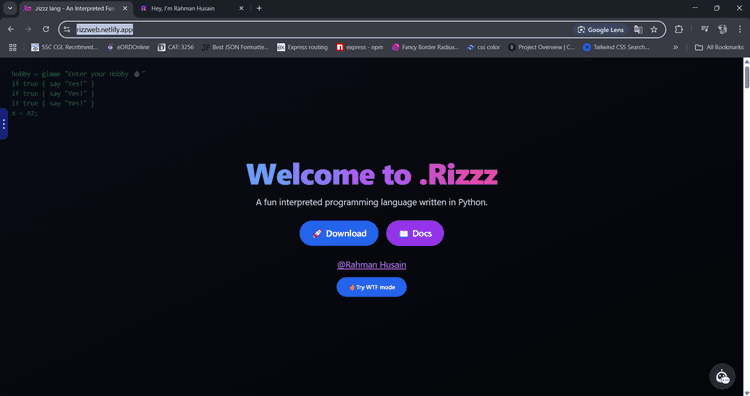Bookmark this page with the star icon

pyautogui.click(x=654, y=30)
